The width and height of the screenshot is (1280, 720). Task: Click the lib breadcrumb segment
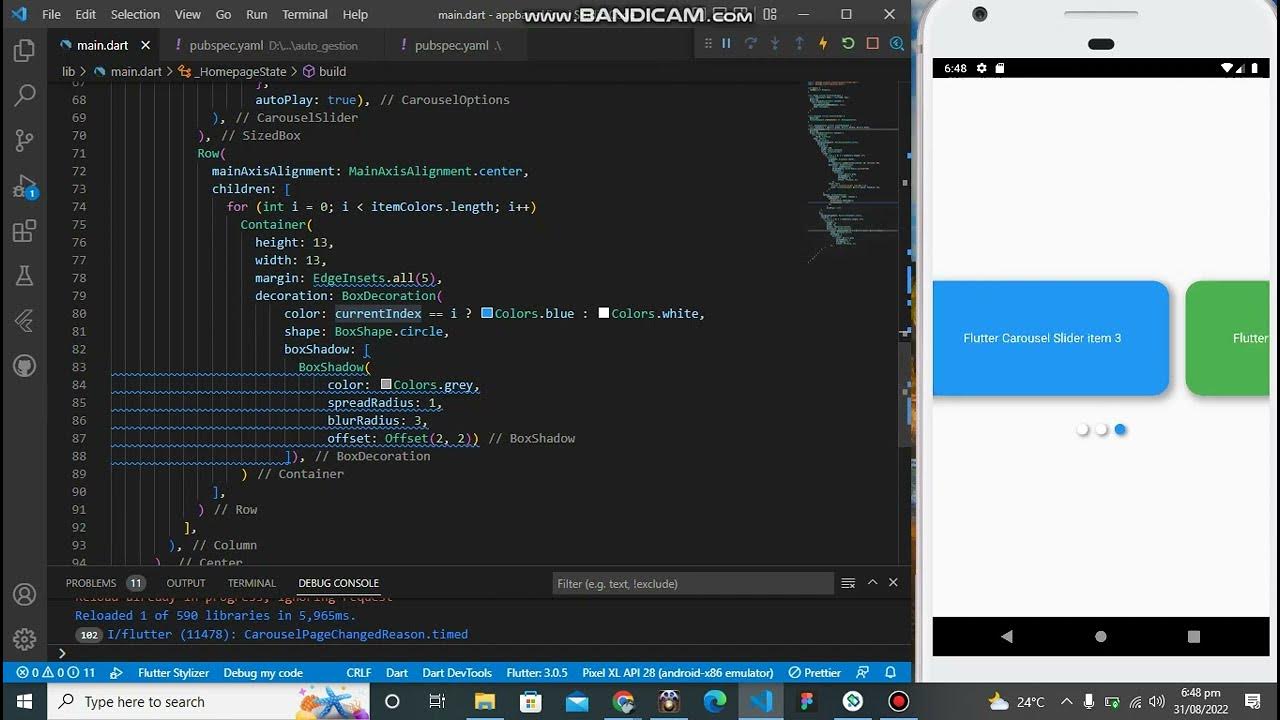click(69, 72)
